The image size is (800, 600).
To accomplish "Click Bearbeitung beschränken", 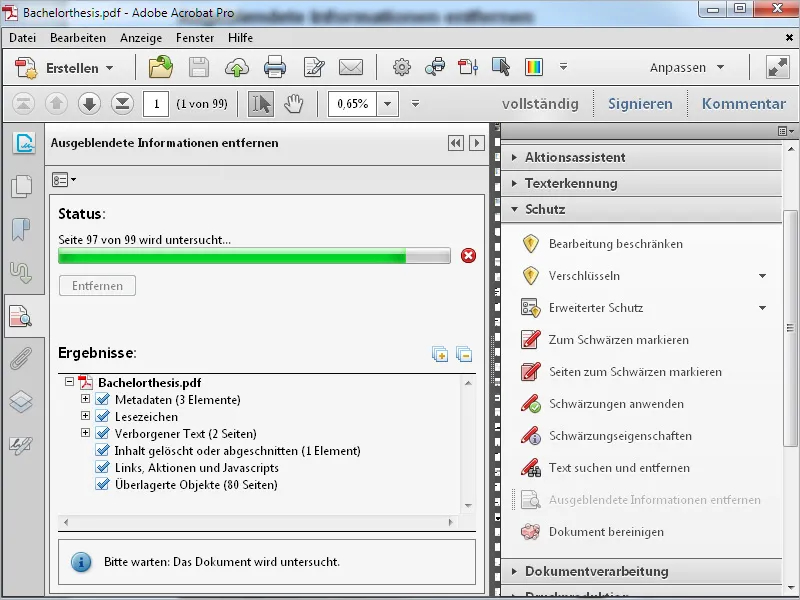I will [616, 244].
